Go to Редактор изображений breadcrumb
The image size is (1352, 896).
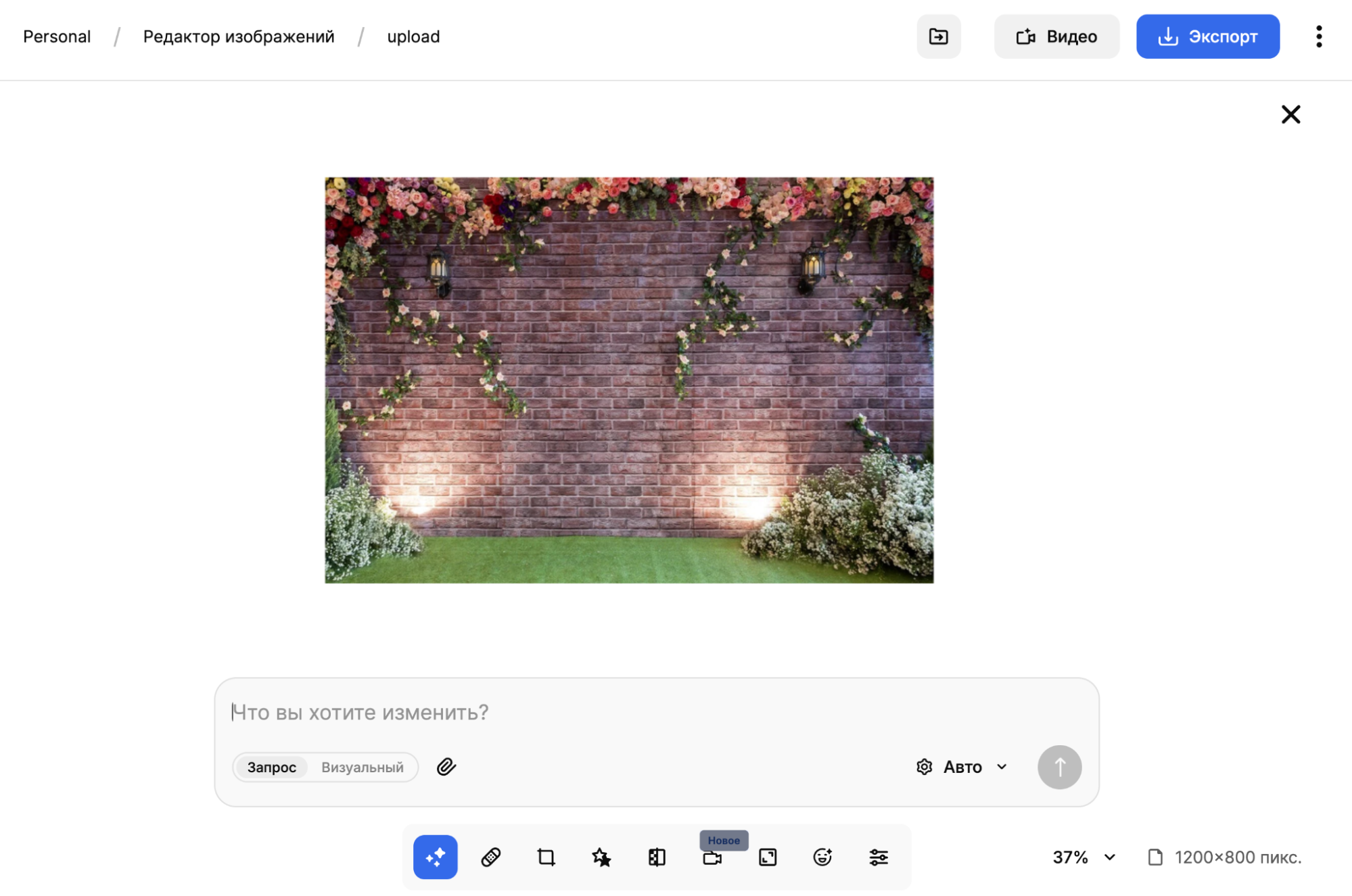pyautogui.click(x=238, y=37)
